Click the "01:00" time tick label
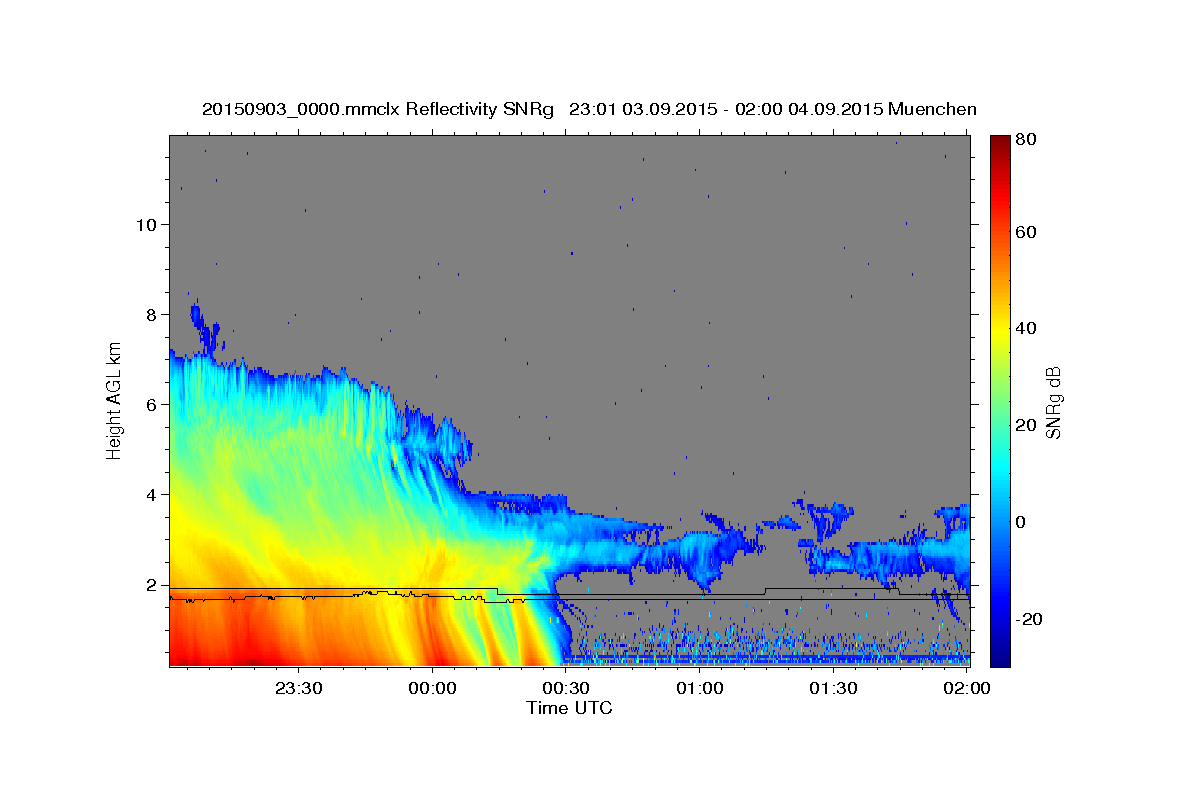The width and height of the screenshot is (1200, 800). [x=700, y=688]
